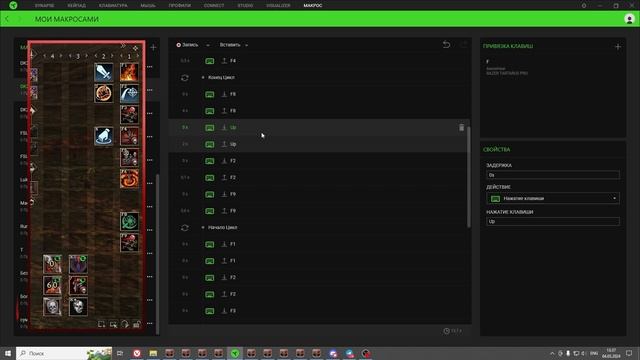640x360 pixels.
Task: Select green swirl skill icon in overlay
Action: point(129,221)
